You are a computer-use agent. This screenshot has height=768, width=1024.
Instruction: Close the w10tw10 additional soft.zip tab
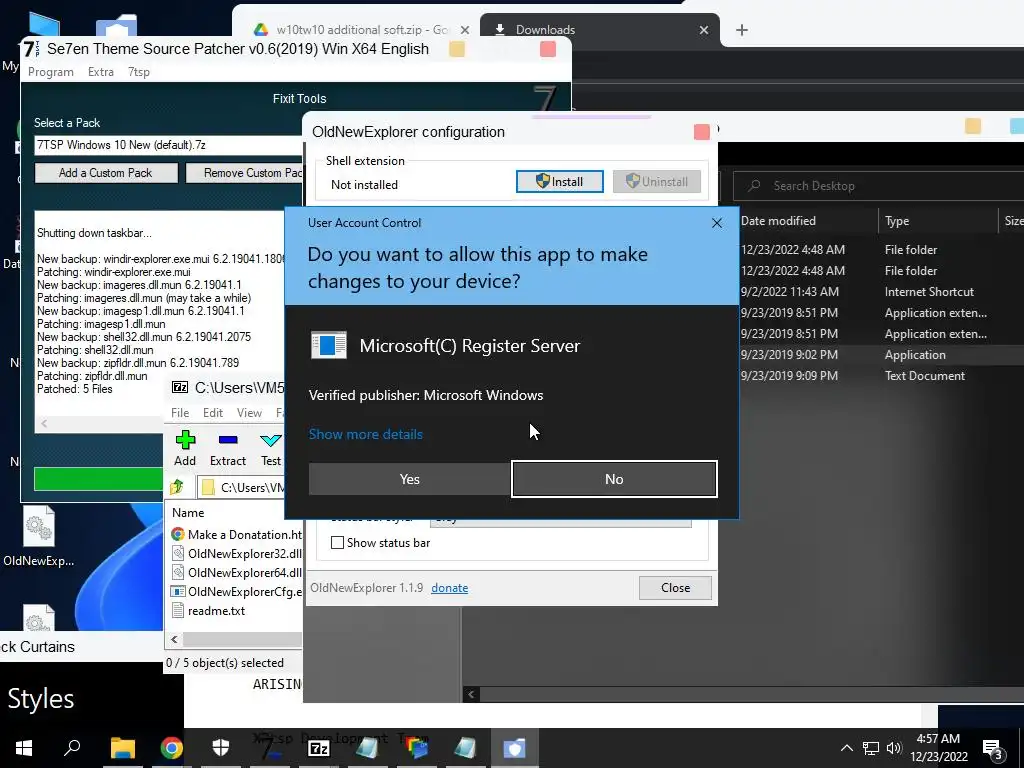coord(465,30)
